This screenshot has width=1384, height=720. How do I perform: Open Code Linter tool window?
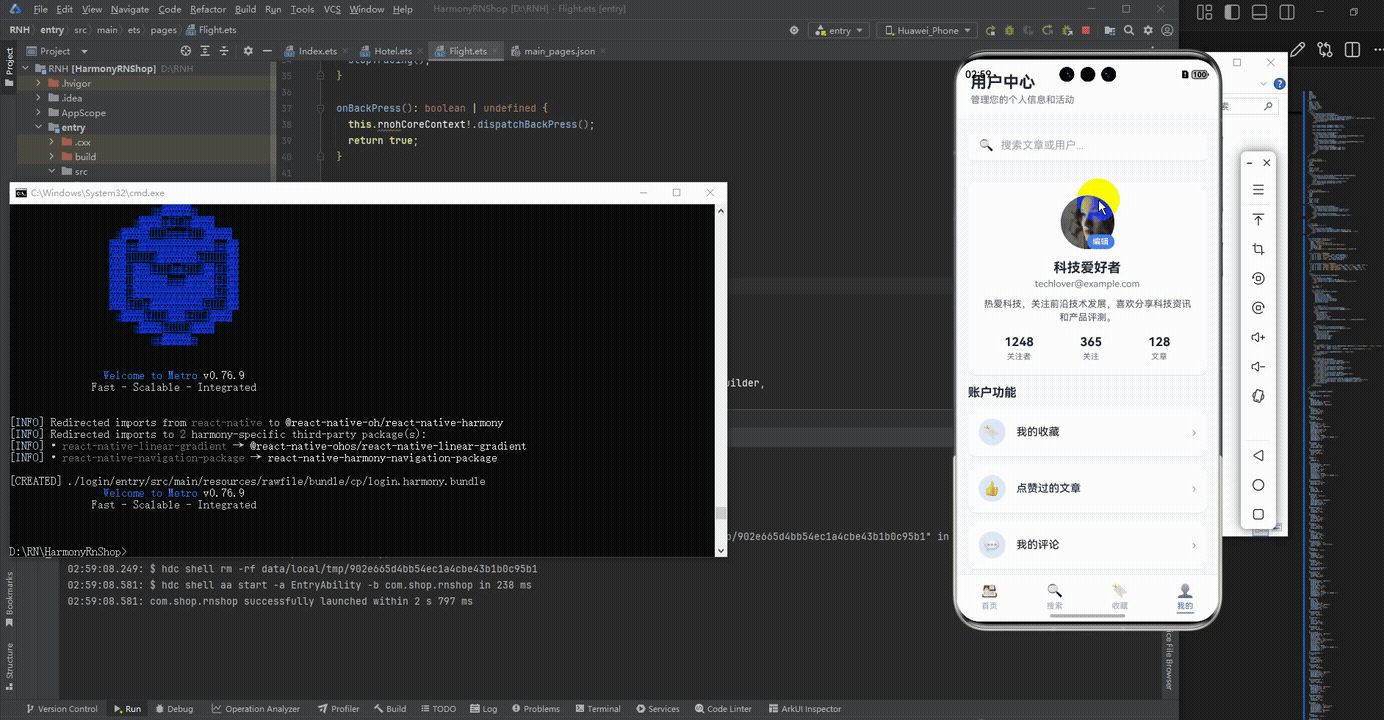(x=722, y=709)
